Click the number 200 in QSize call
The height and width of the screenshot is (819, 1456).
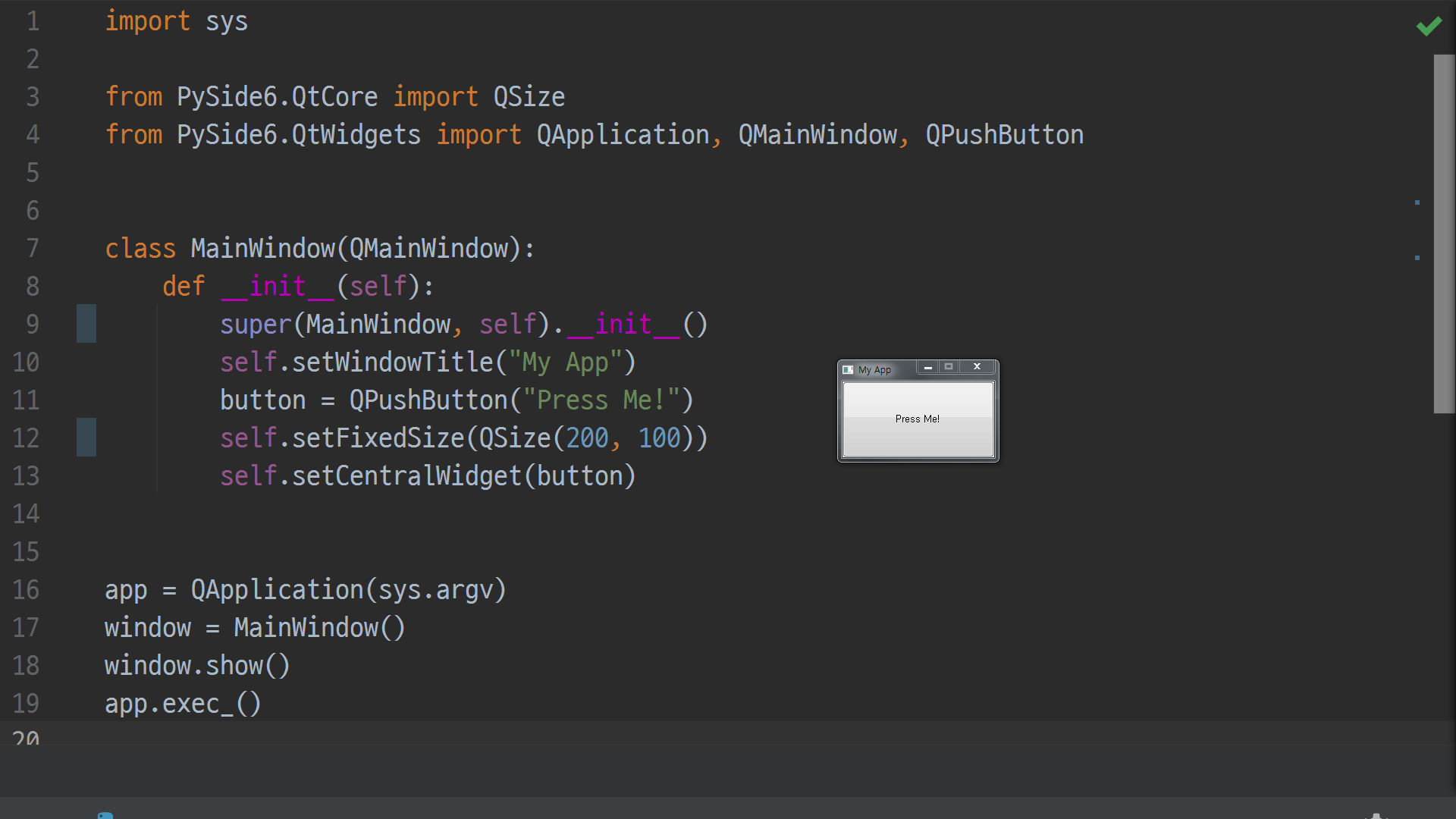coord(587,438)
